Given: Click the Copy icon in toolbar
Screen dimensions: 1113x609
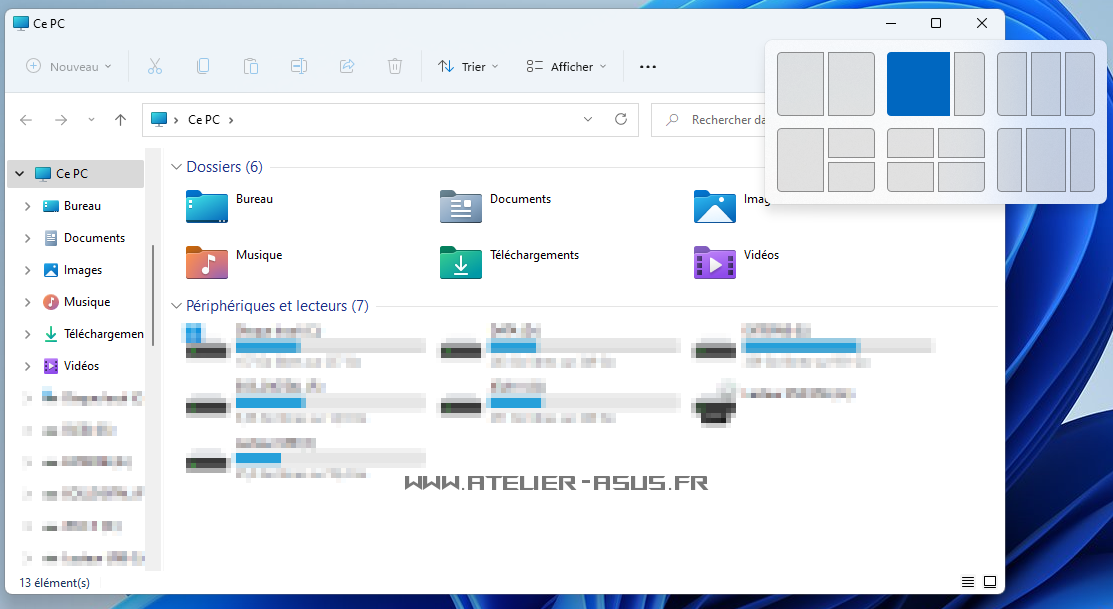Looking at the screenshot, I should (203, 67).
